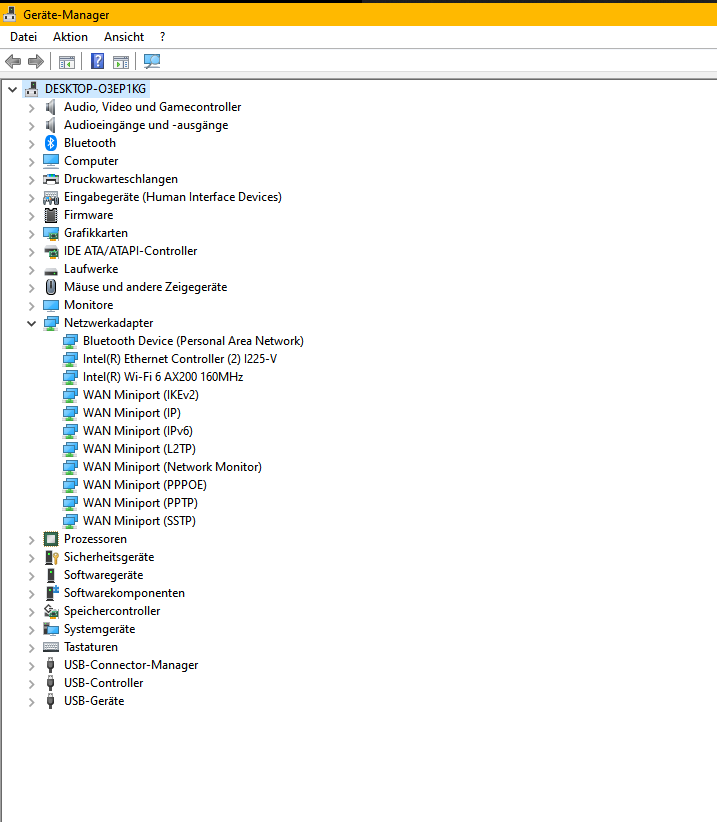Expand the Audioeingänge und -ausgänge category
717x822 pixels.
pyautogui.click(x=31, y=126)
